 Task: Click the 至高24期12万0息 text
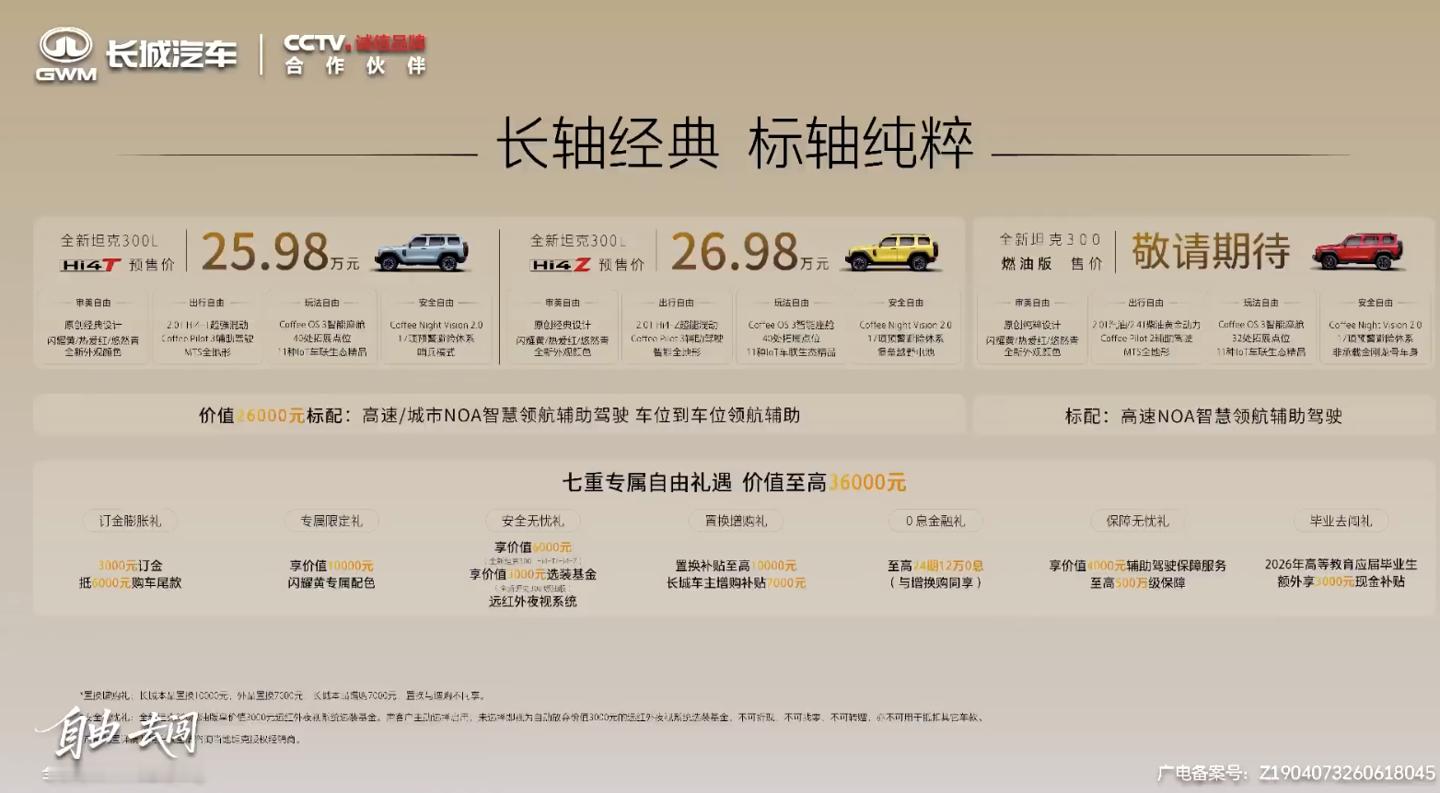[935, 566]
